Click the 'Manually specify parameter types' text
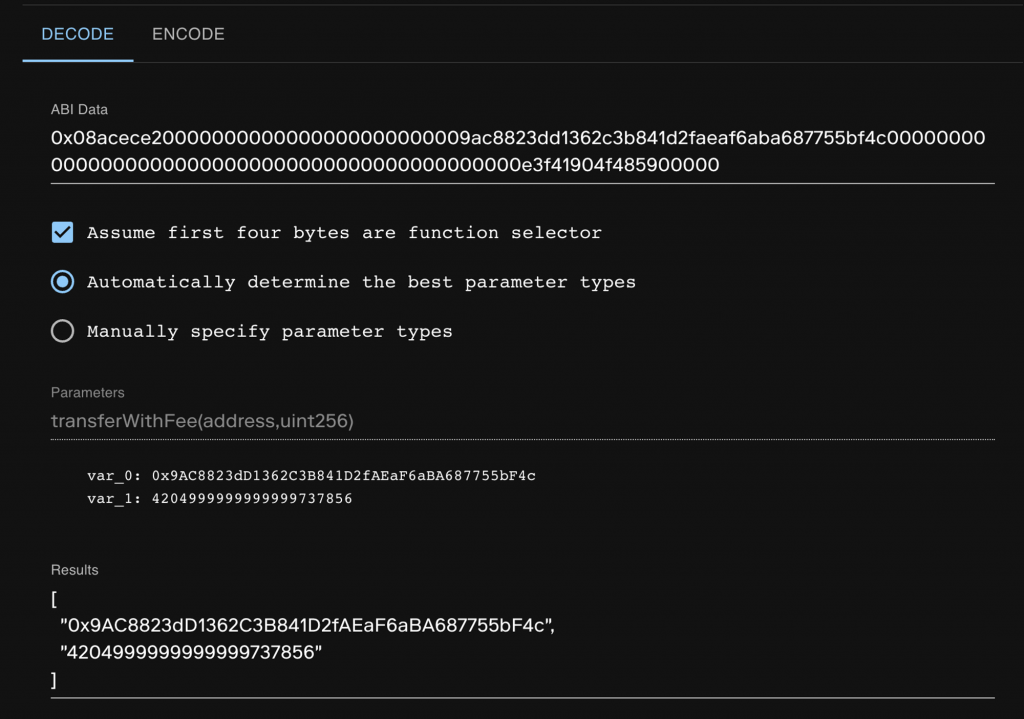 [x=269, y=331]
